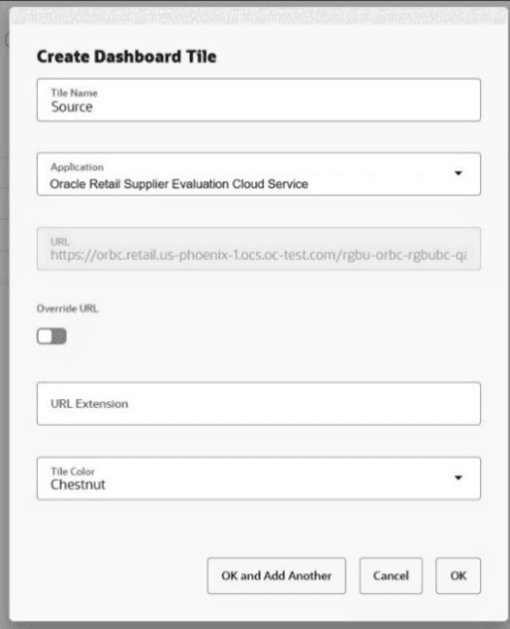Click OK and Add Another button
The width and height of the screenshot is (510, 629).
point(276,576)
